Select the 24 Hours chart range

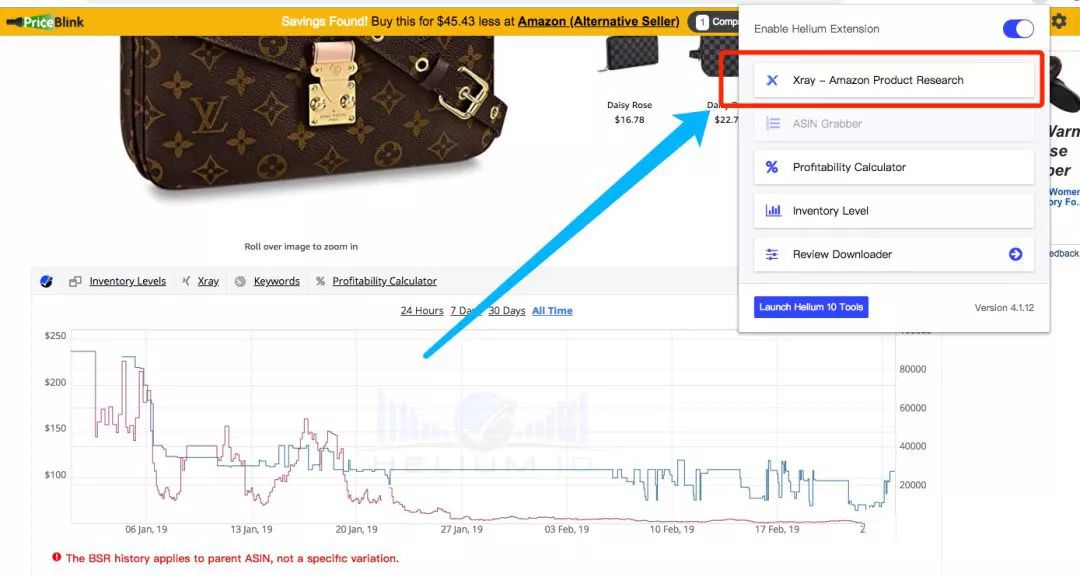coord(422,311)
